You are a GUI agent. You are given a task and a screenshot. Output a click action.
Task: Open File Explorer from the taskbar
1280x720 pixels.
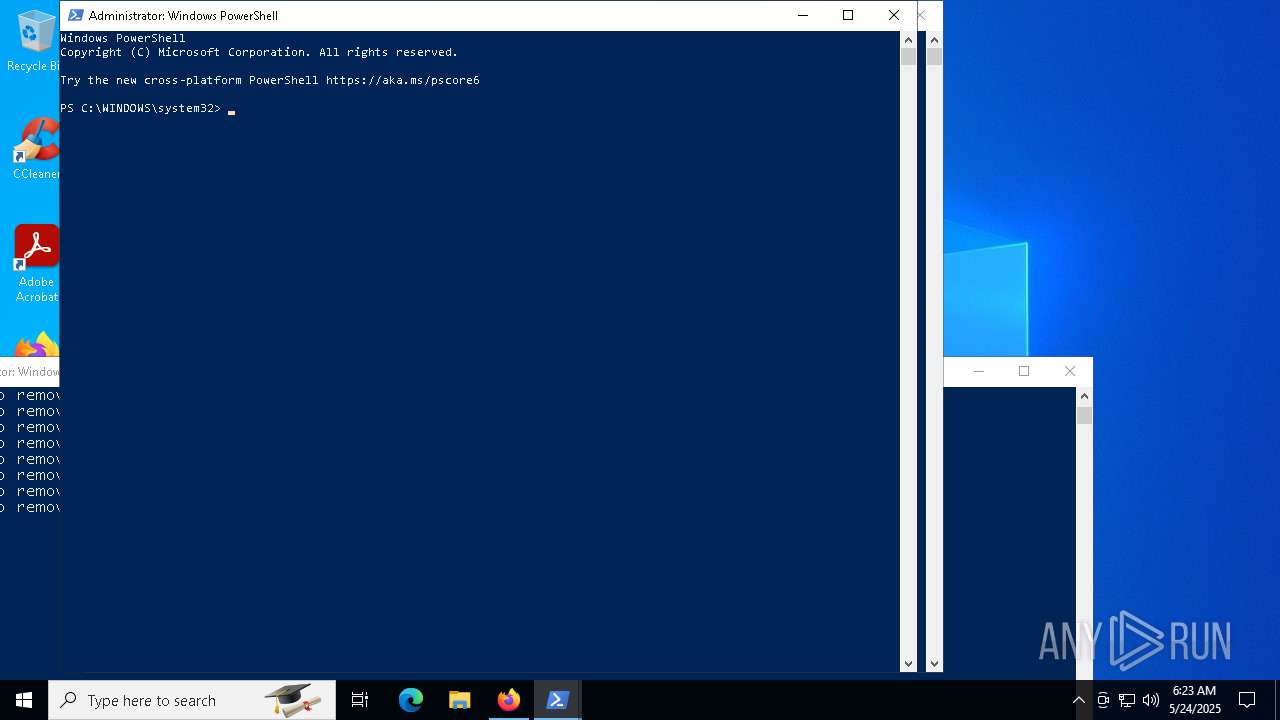click(460, 700)
